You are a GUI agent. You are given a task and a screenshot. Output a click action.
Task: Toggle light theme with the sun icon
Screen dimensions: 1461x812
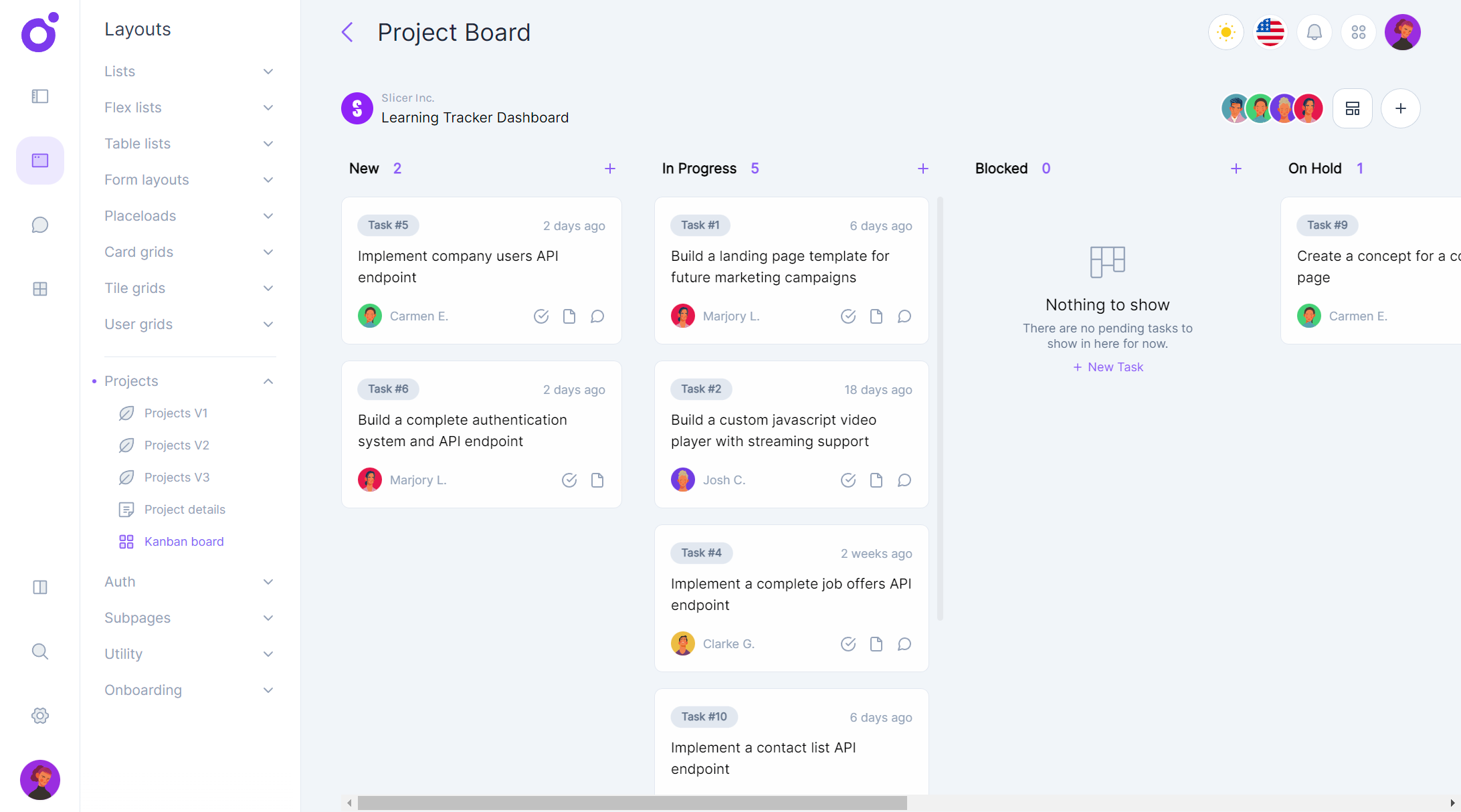coord(1225,31)
